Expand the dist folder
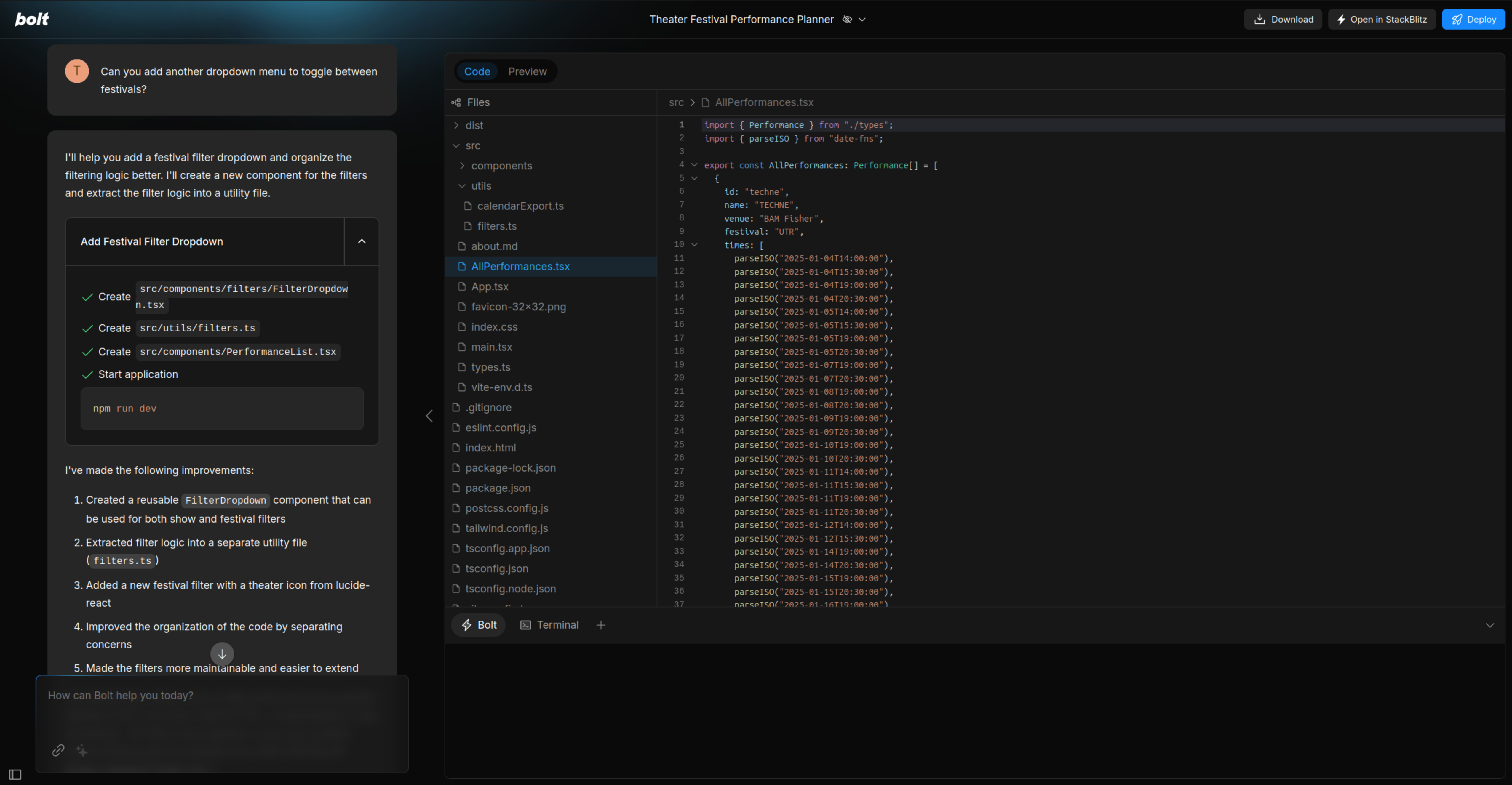 [551, 126]
